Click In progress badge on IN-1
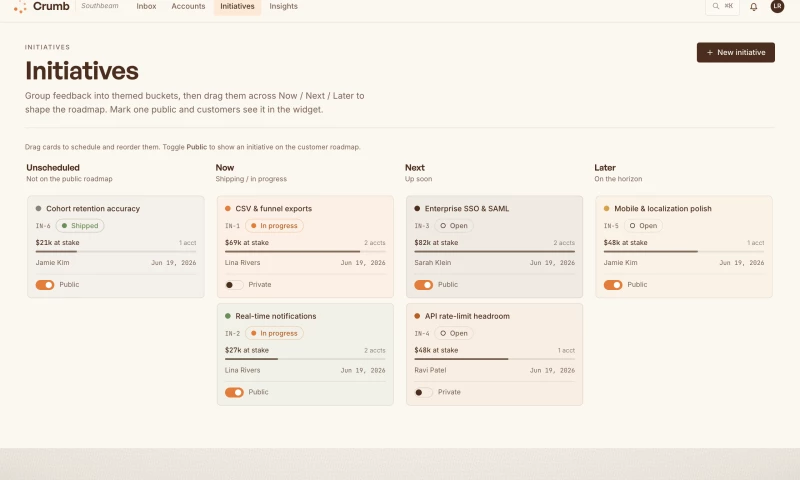The image size is (800, 480). point(274,225)
